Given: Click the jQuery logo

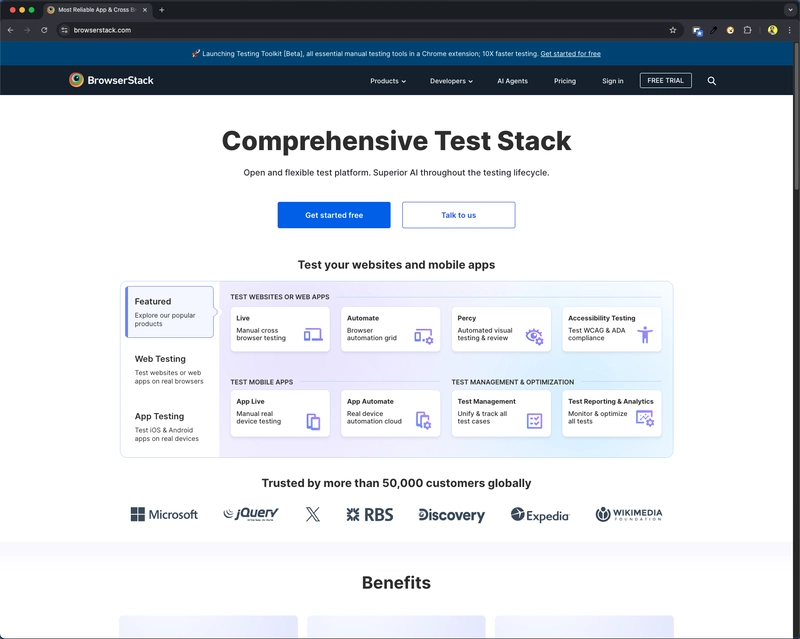Looking at the screenshot, I should [x=251, y=514].
